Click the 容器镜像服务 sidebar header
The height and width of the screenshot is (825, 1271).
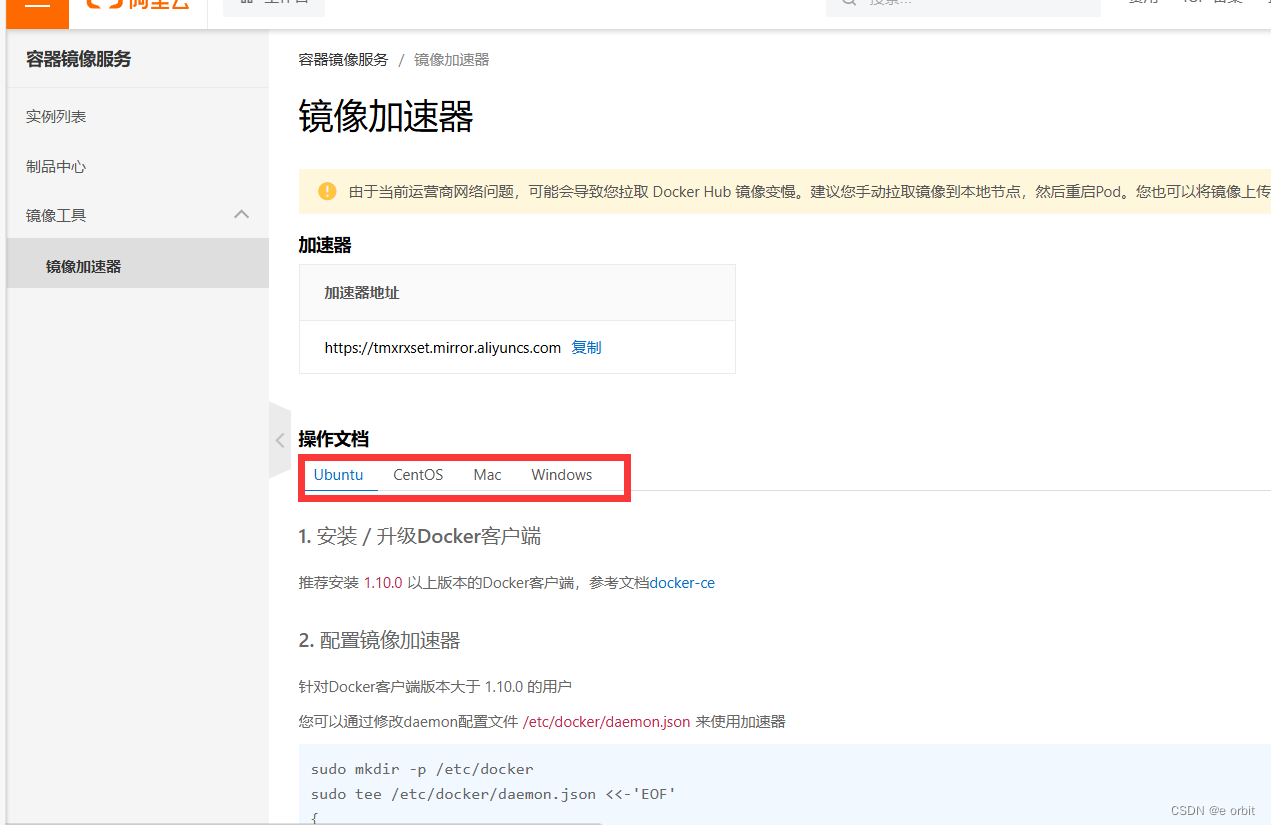[78, 59]
